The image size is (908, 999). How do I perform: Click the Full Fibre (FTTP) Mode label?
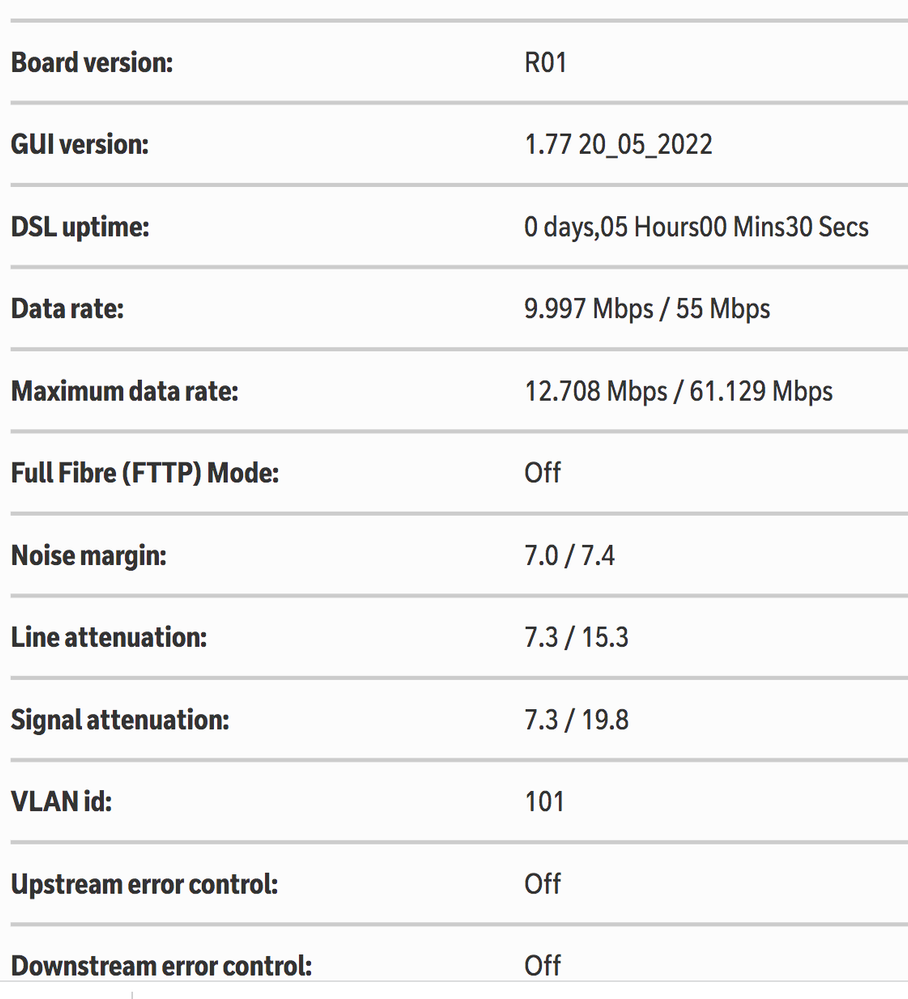click(144, 472)
